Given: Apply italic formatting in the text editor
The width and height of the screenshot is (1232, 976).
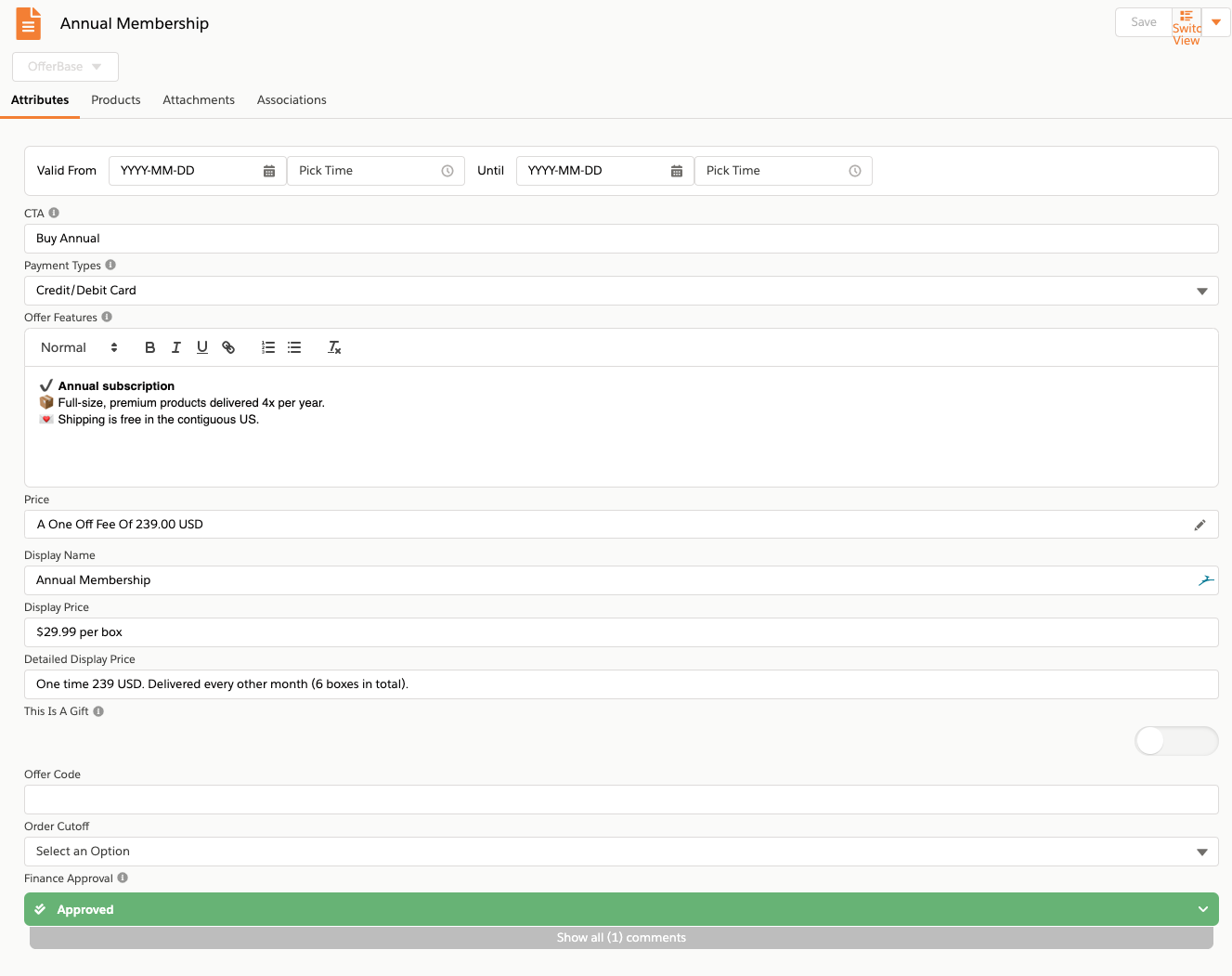Looking at the screenshot, I should [175, 347].
